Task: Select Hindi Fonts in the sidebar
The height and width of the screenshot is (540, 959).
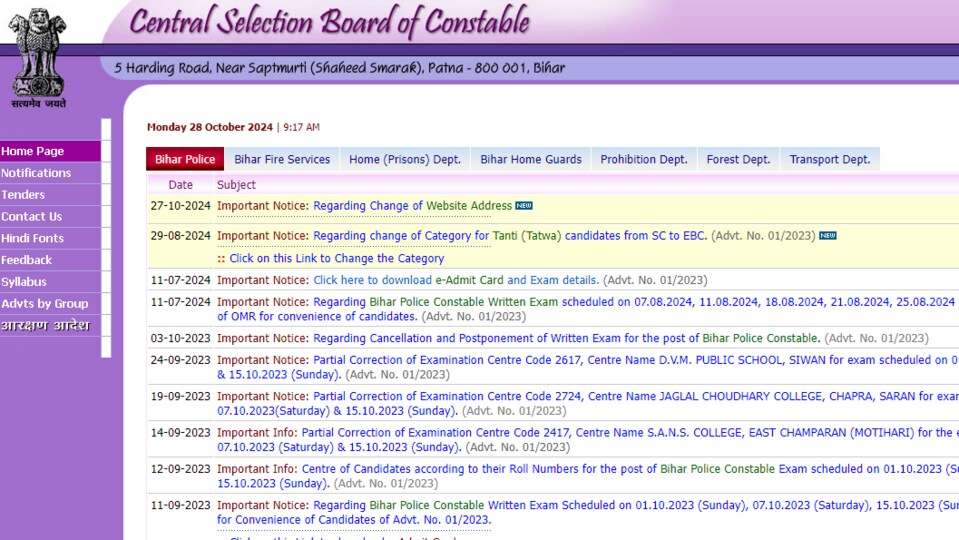Action: point(50,238)
